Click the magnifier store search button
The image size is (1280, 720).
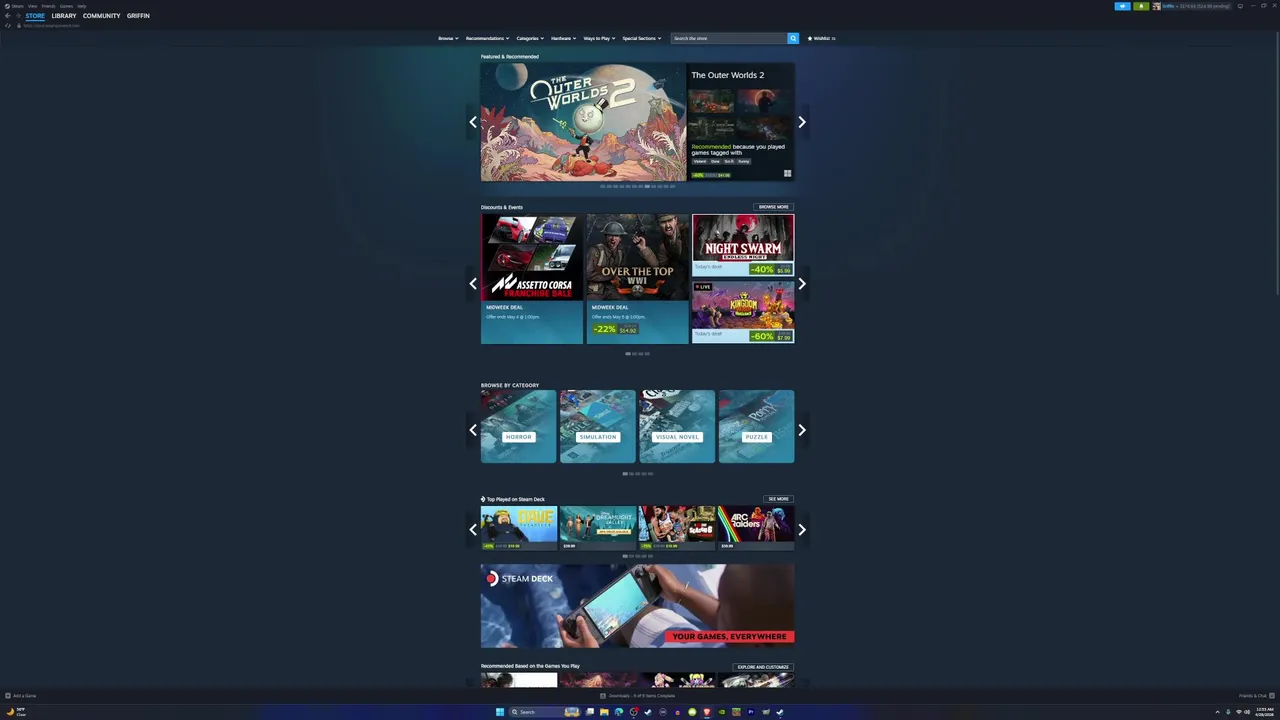793,38
